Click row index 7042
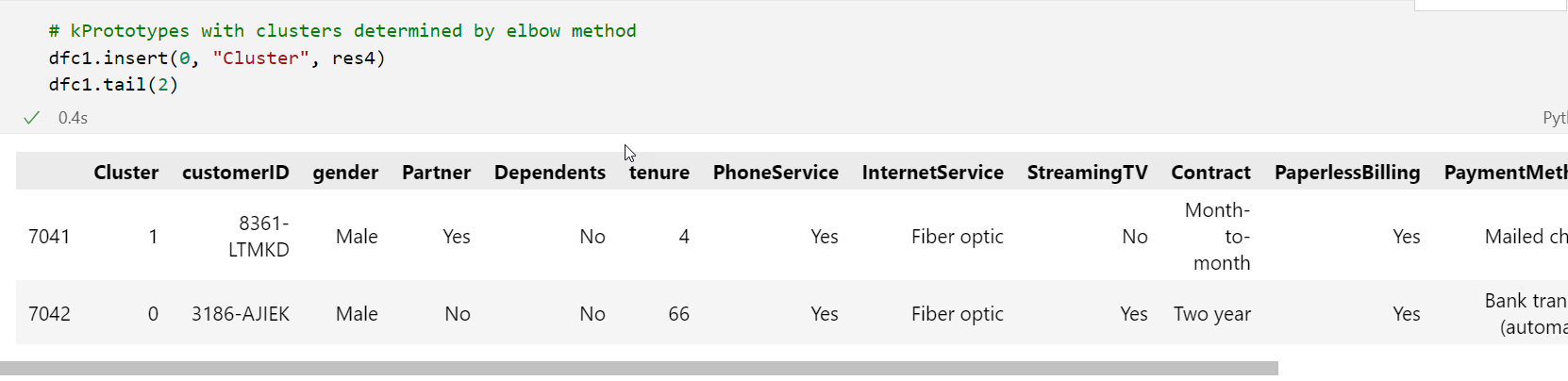Viewport: 1568px width, 381px height. 49,314
